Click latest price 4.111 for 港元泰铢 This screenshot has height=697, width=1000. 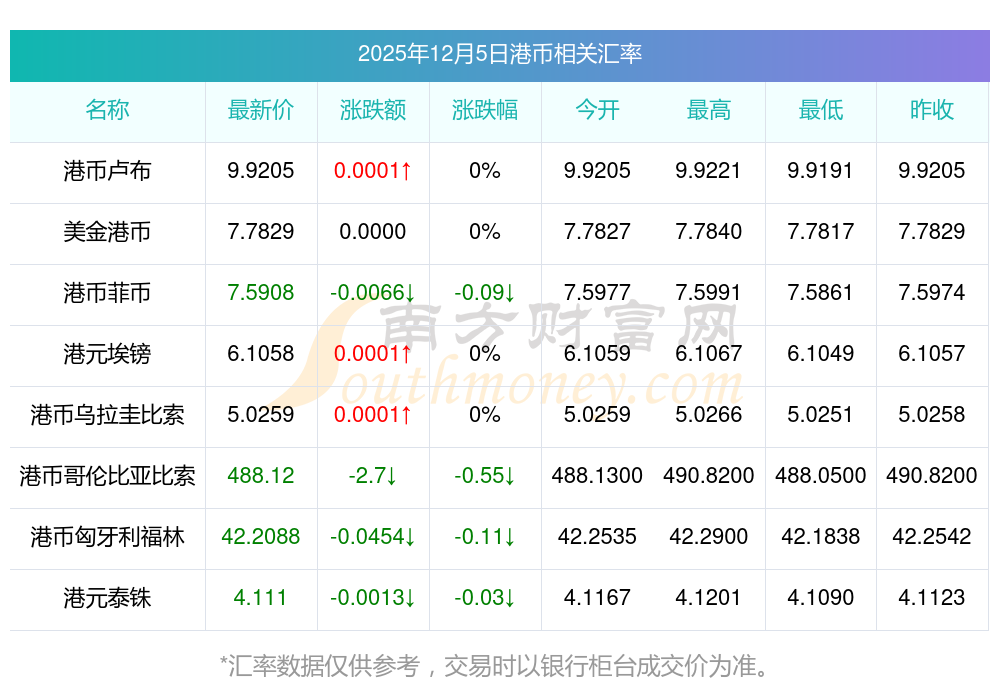260,598
